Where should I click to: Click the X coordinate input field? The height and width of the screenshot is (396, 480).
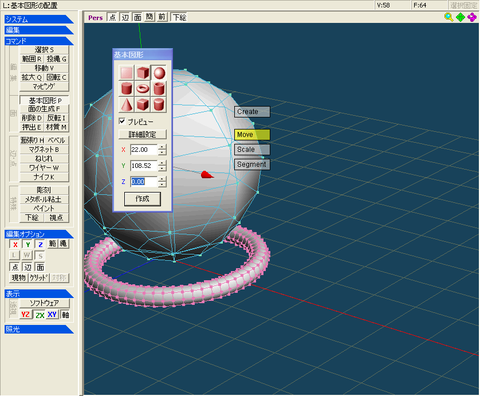coord(144,150)
